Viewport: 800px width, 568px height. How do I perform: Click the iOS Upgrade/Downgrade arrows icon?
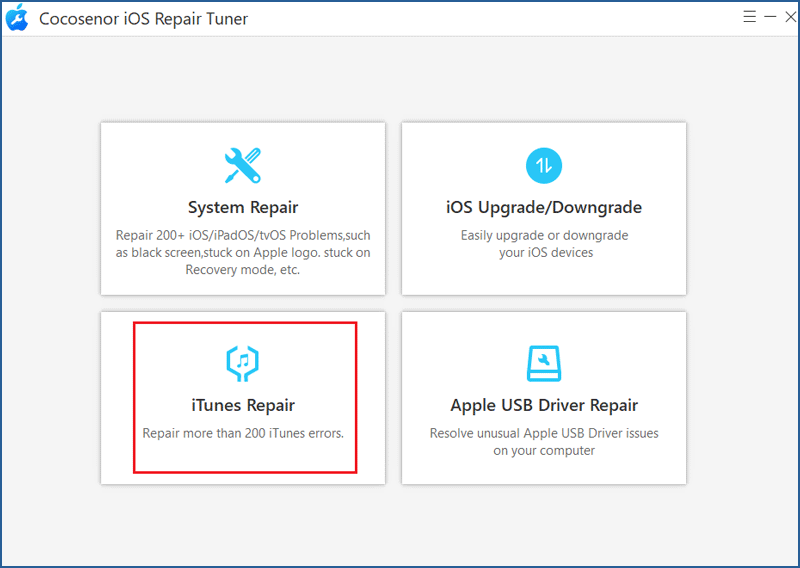point(544,165)
